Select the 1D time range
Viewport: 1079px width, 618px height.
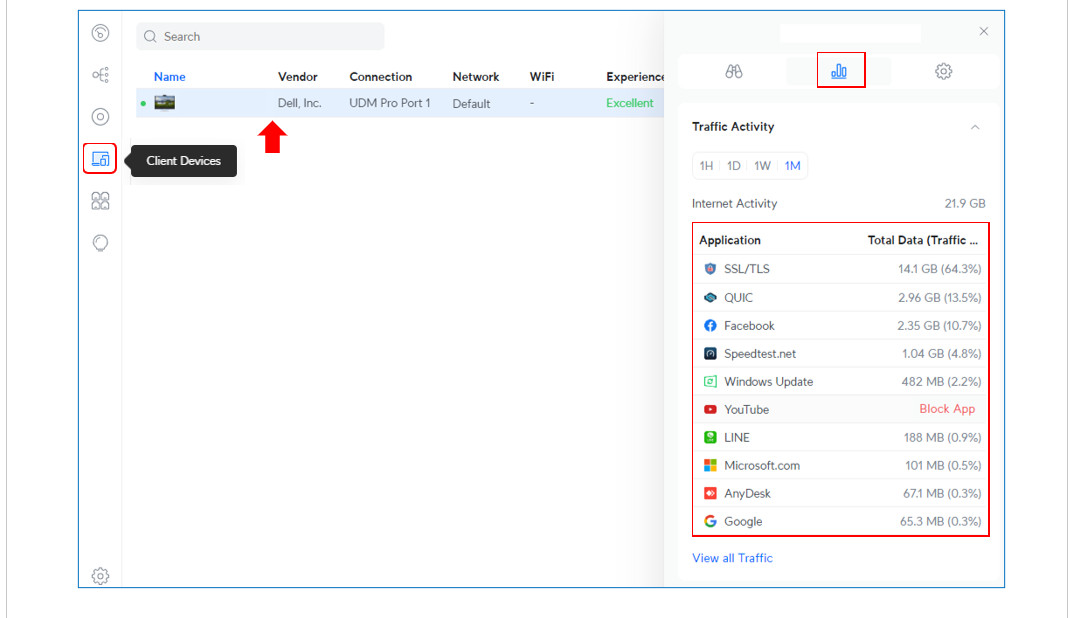(x=734, y=166)
